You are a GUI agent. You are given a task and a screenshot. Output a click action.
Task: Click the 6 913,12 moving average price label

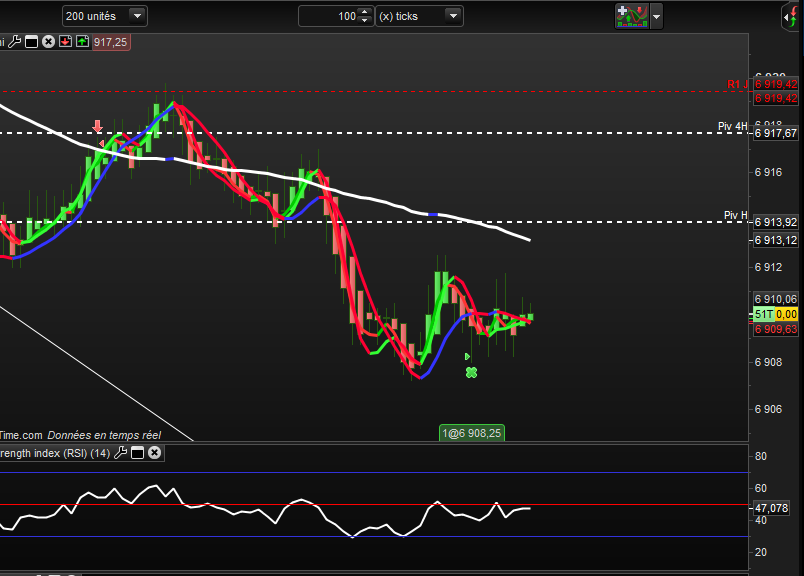click(x=776, y=240)
